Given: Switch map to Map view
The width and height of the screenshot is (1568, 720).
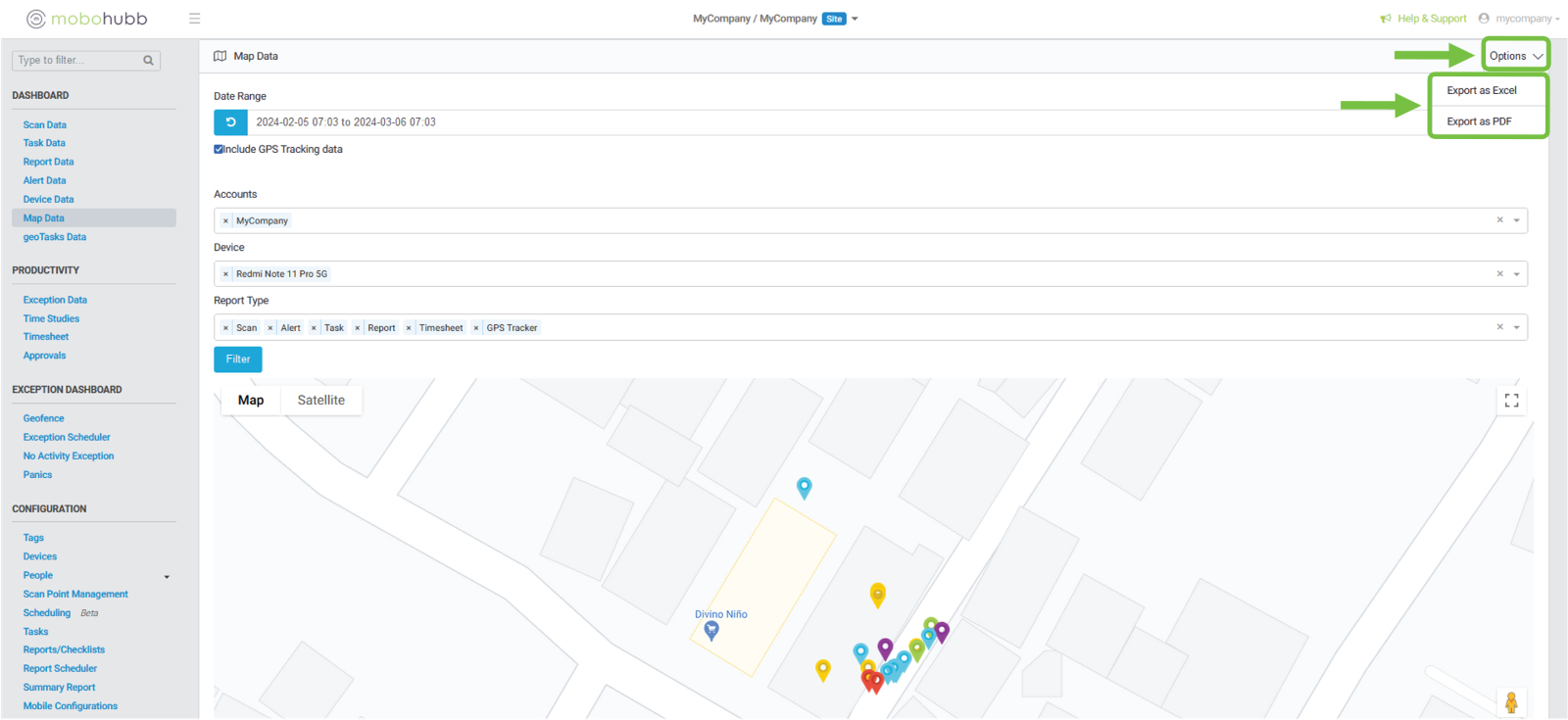Looking at the screenshot, I should (251, 401).
